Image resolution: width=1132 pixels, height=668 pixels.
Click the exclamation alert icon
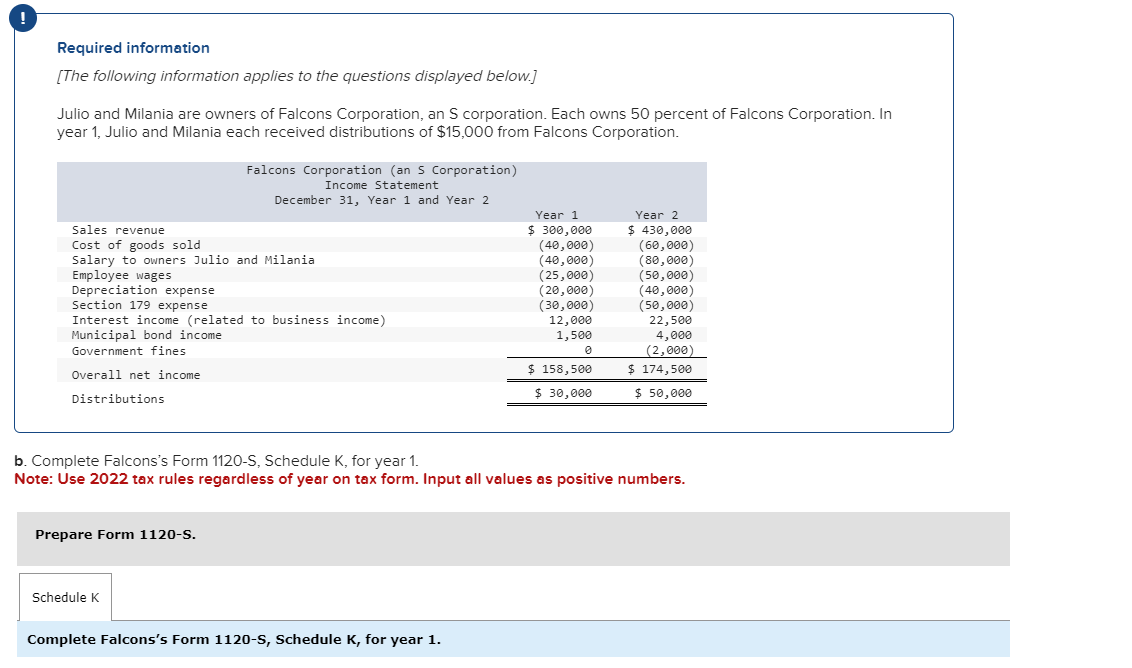click(x=22, y=17)
